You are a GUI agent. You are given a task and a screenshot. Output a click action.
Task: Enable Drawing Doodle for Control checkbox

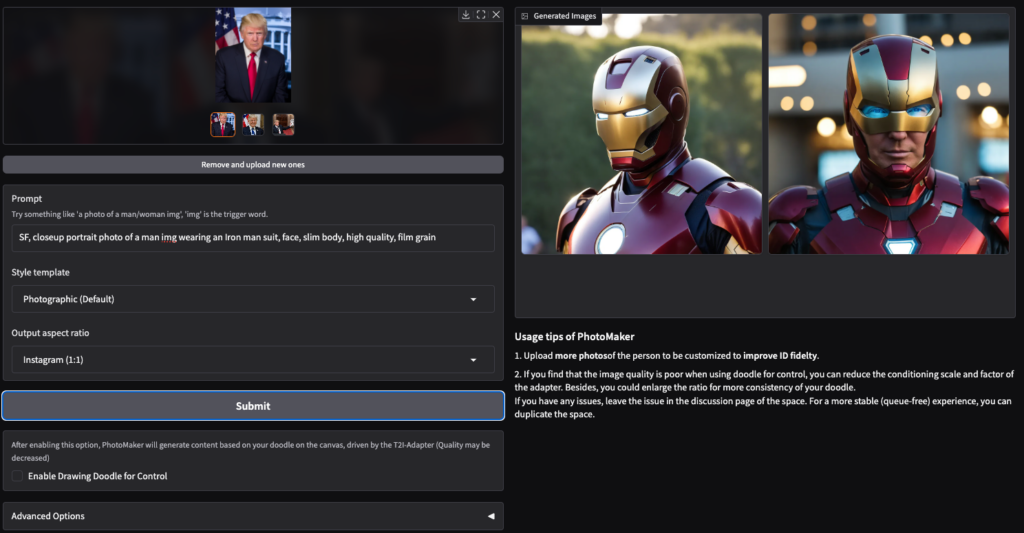coord(17,476)
